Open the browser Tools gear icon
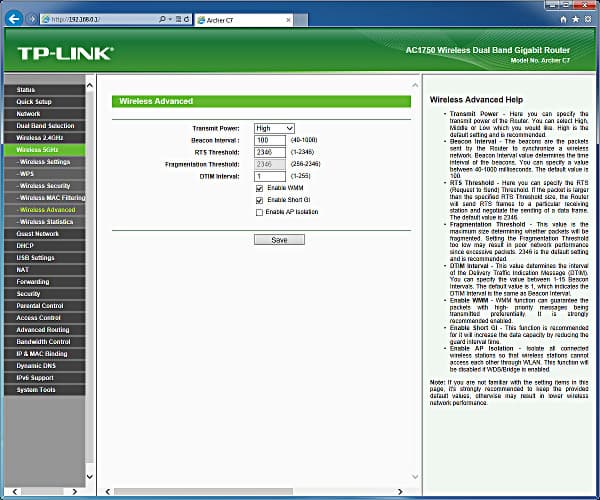This screenshot has height=500, width=600. coord(588,19)
